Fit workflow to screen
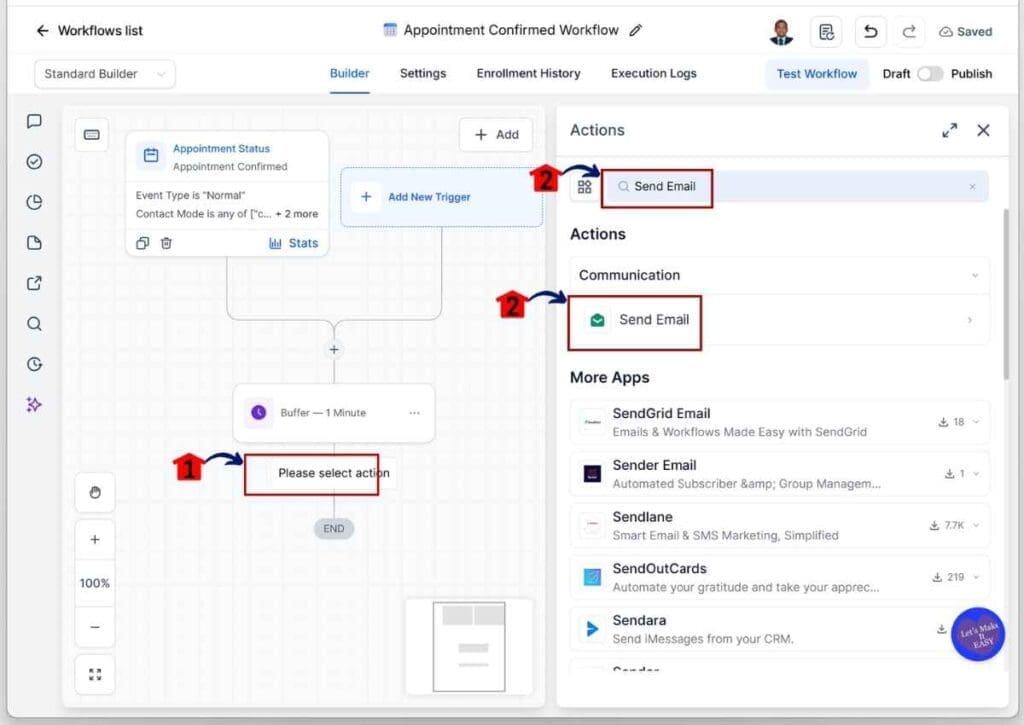Image resolution: width=1024 pixels, height=725 pixels. tap(95, 674)
